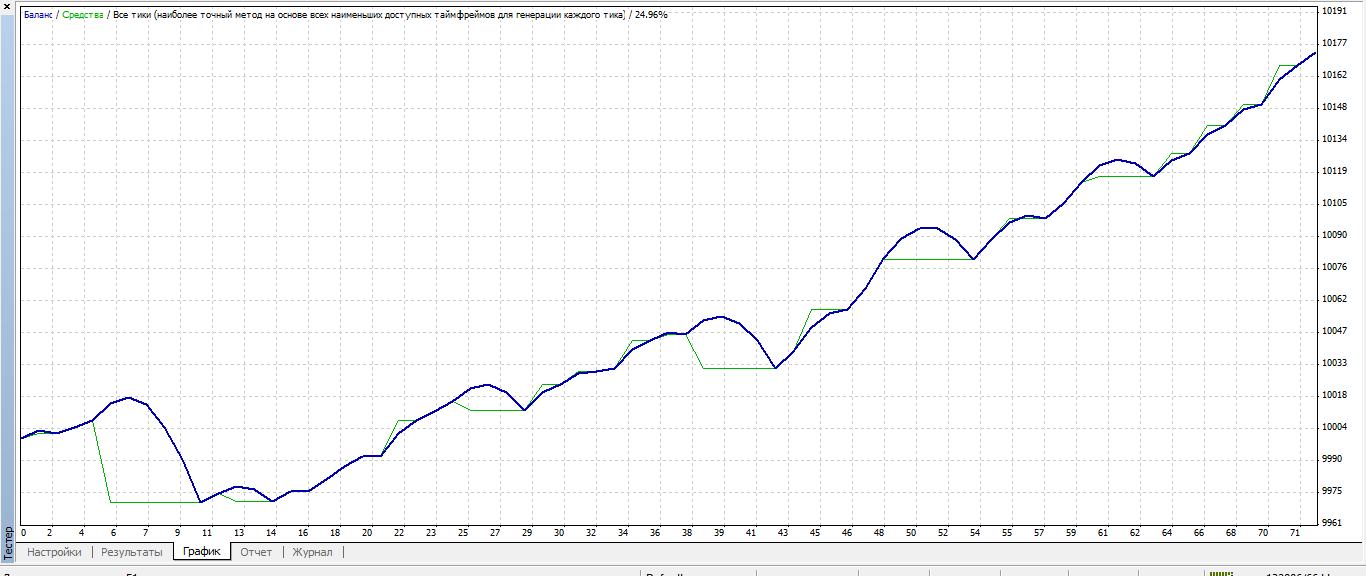Open the Результаты tab

coord(131,552)
